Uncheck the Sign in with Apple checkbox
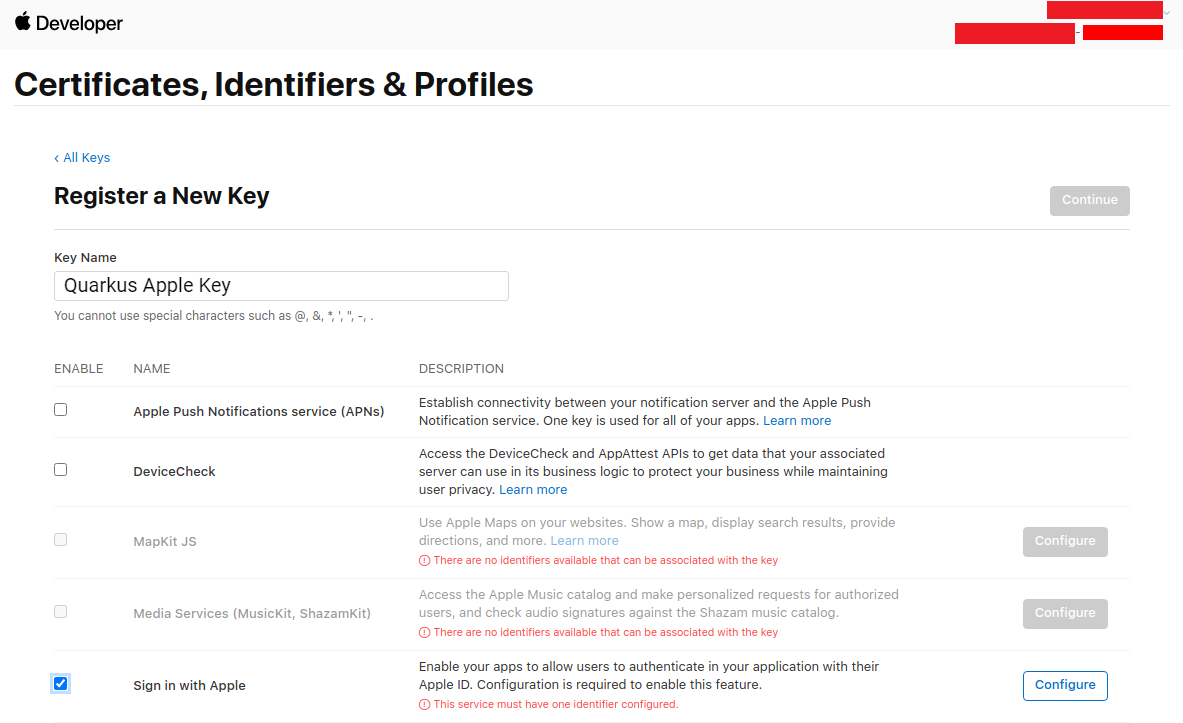 [x=60, y=684]
